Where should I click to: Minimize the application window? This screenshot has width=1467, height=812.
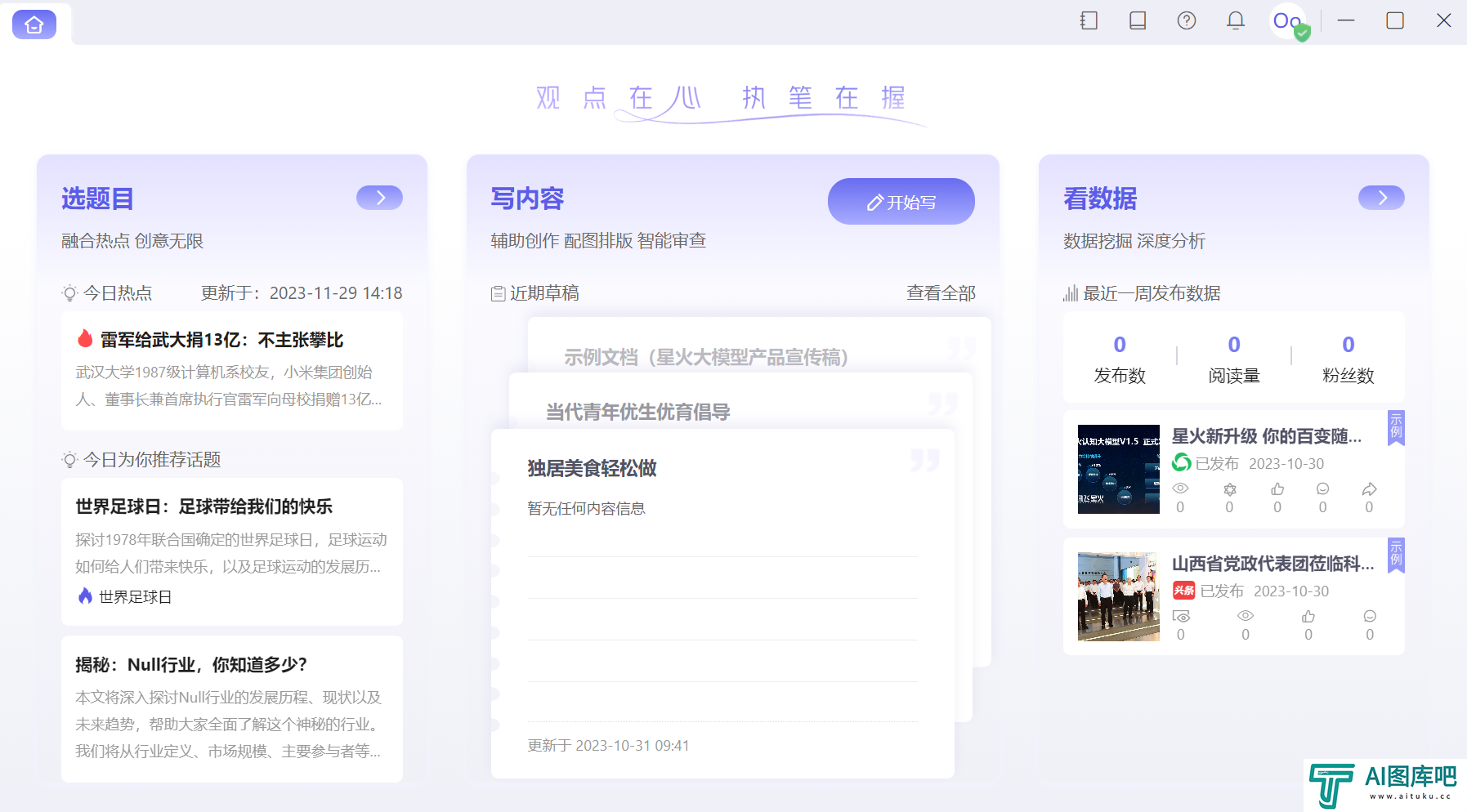coord(1346,20)
